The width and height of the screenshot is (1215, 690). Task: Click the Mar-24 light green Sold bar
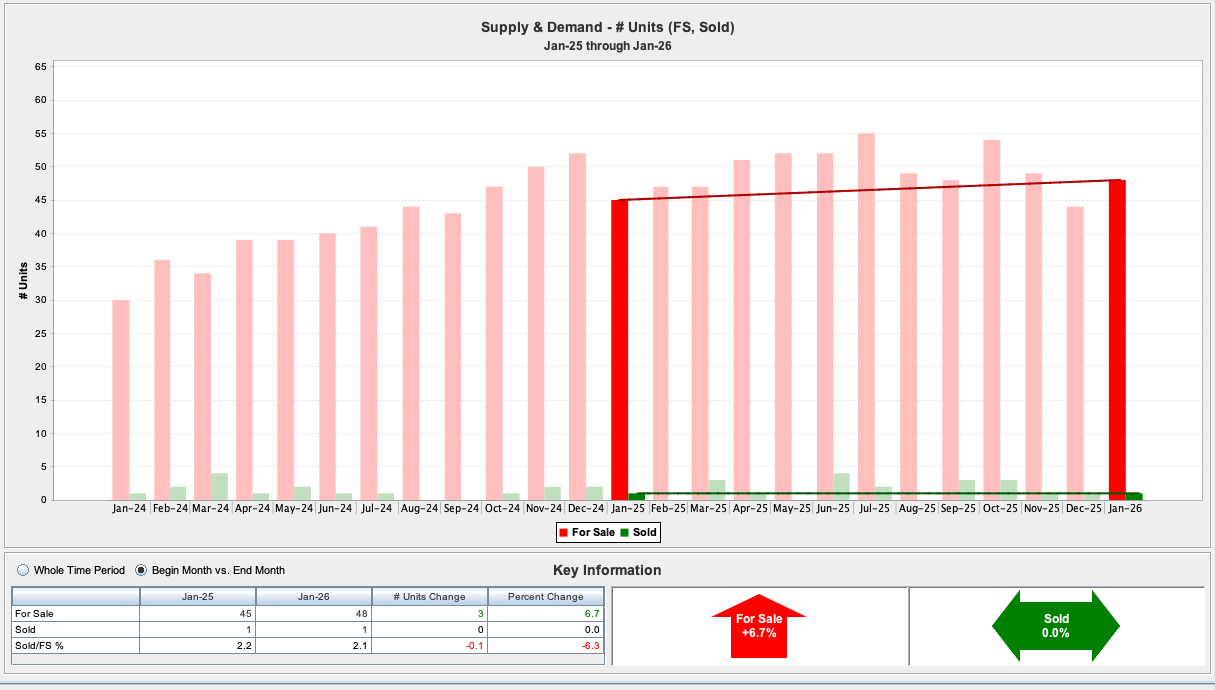point(219,487)
